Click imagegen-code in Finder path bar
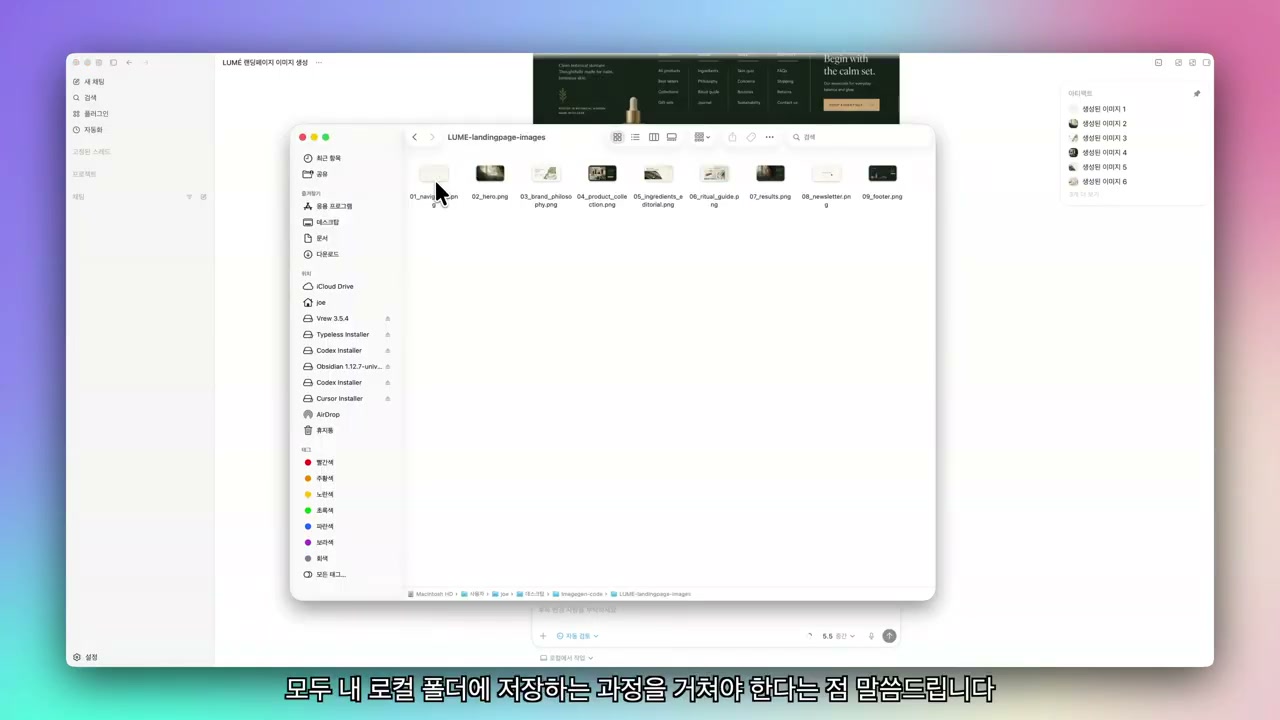 tap(577, 594)
